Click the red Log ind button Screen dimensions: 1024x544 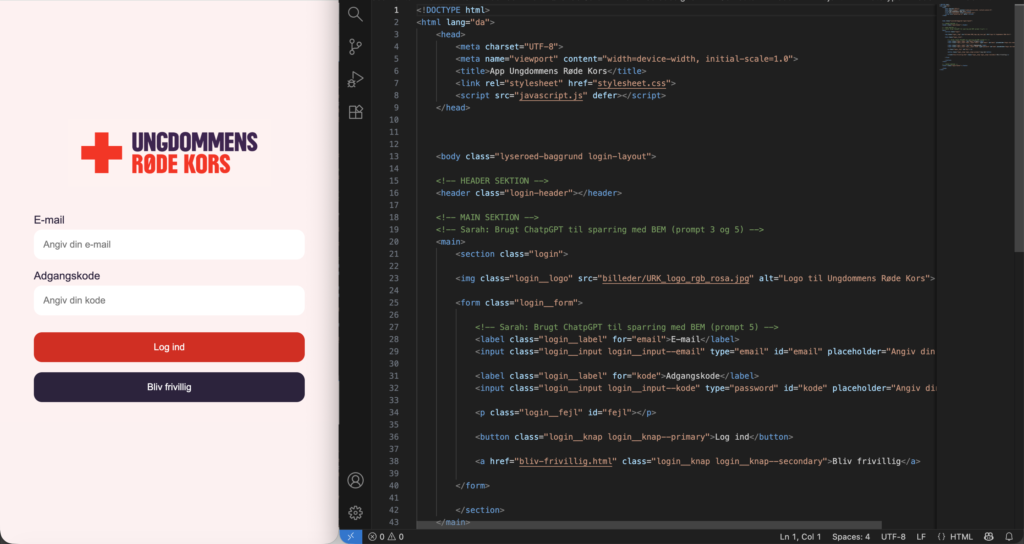click(x=169, y=347)
